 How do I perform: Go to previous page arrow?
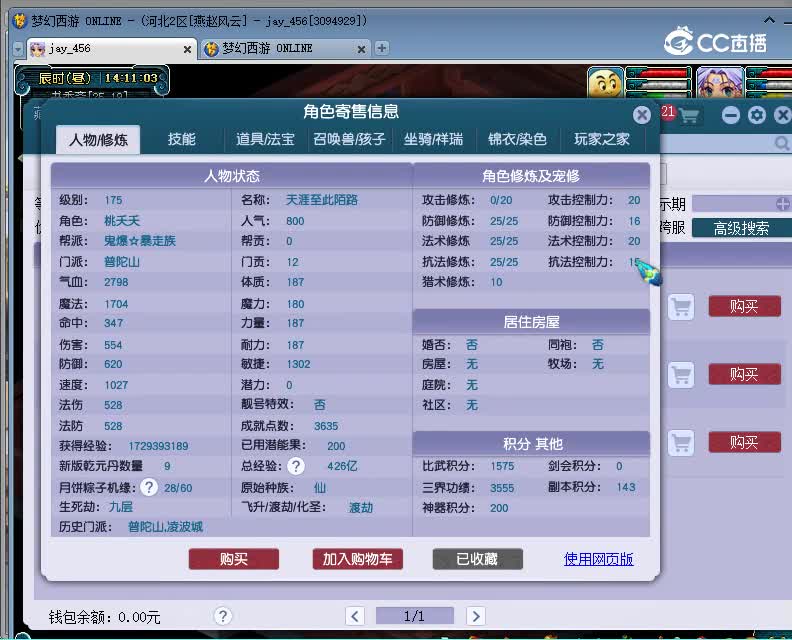(x=355, y=616)
